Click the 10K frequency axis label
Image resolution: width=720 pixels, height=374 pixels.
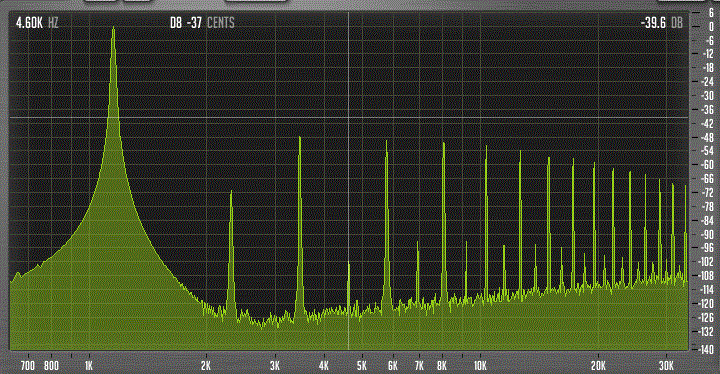(480, 366)
